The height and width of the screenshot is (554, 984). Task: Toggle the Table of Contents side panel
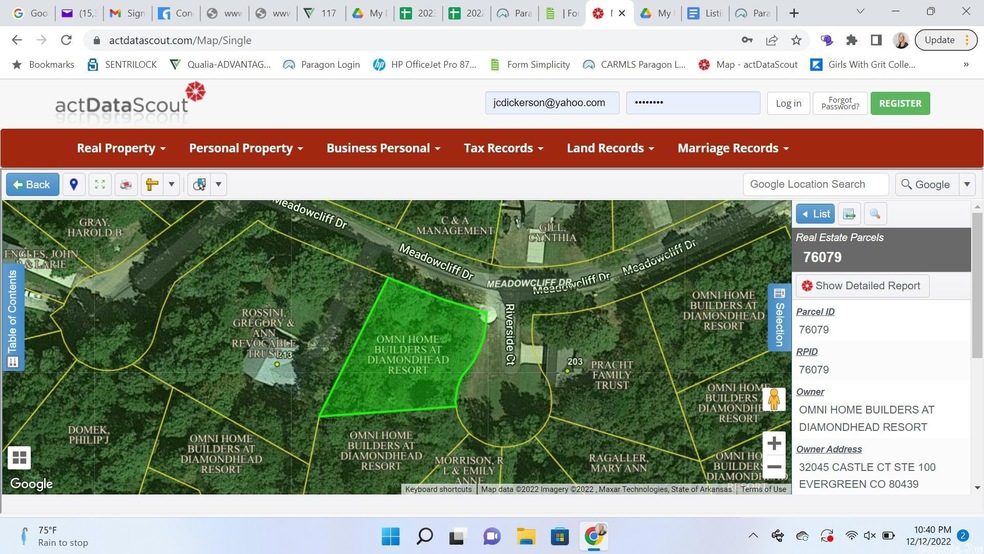(13, 318)
